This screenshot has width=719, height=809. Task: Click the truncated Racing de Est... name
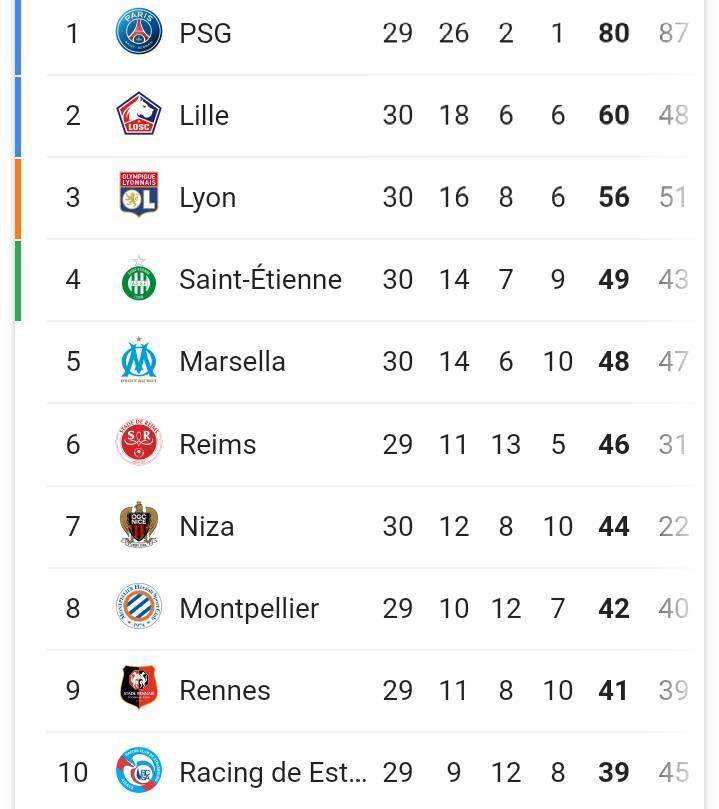[x=273, y=773]
